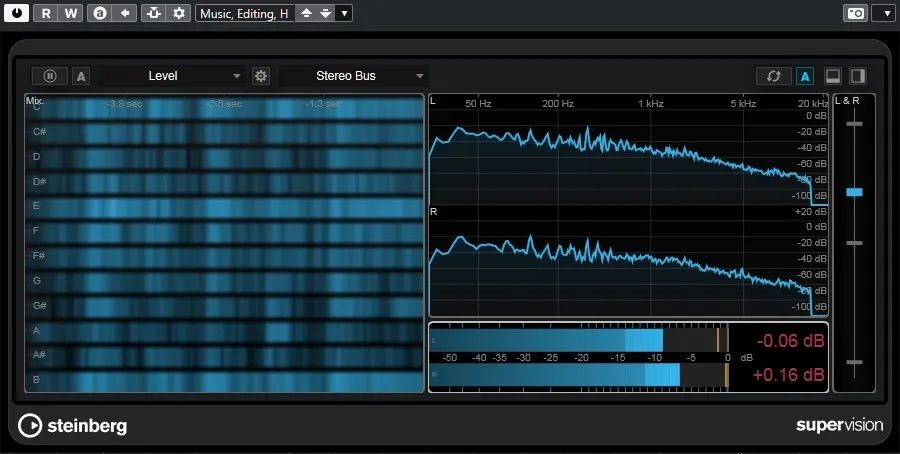
Task: Click the 20 kHz frequency label
Action: (813, 104)
